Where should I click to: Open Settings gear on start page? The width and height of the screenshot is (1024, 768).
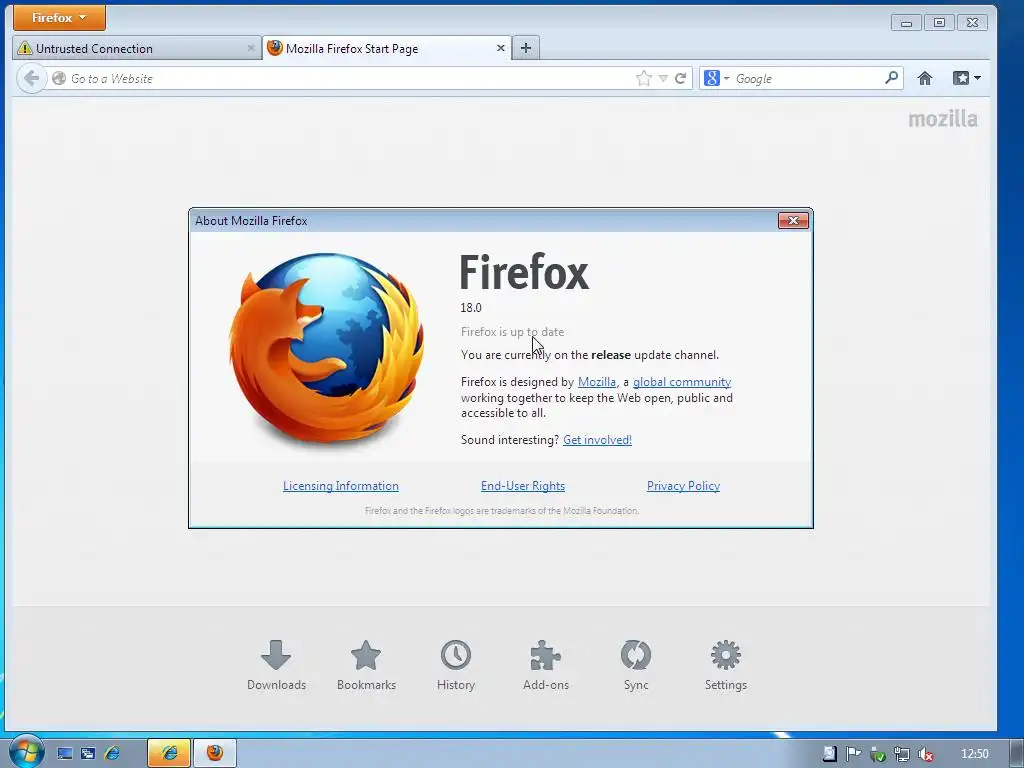pyautogui.click(x=726, y=665)
